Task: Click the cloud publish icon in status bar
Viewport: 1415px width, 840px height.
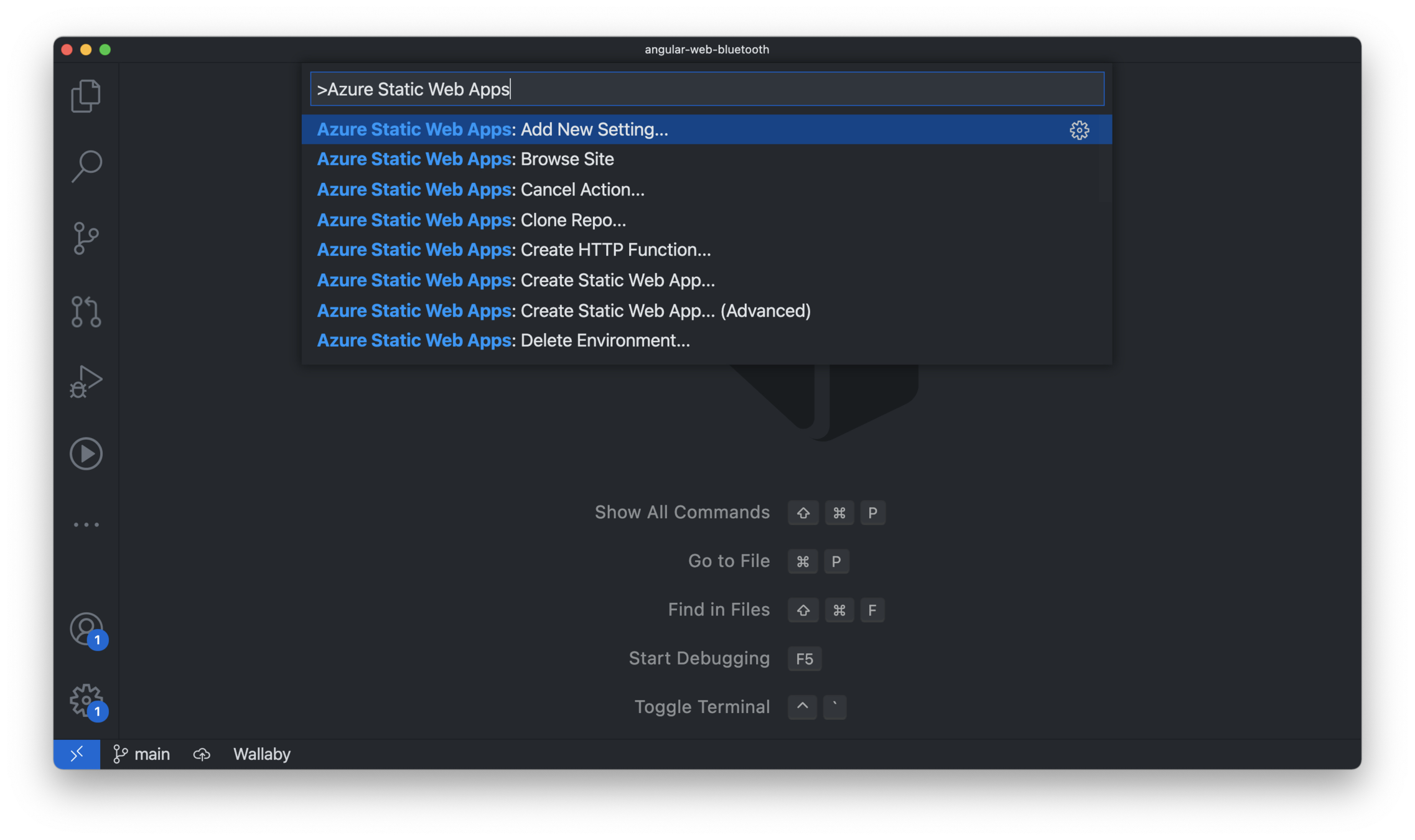Action: tap(202, 754)
